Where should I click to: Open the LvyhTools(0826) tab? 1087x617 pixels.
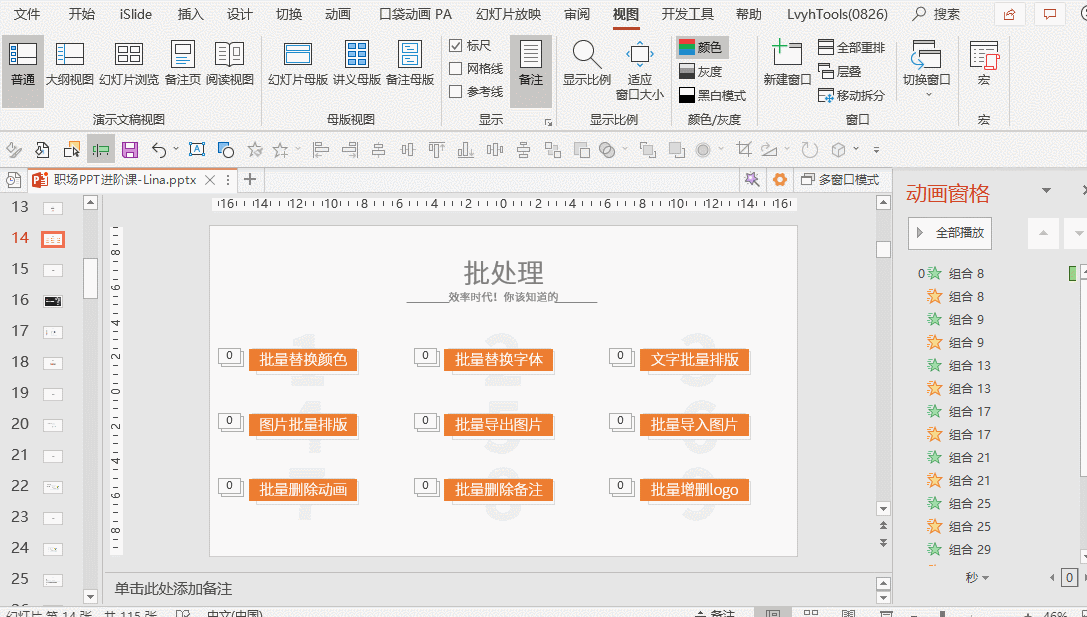837,15
